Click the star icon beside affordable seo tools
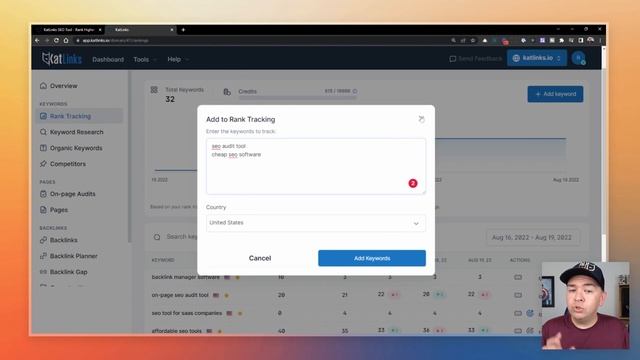The height and width of the screenshot is (360, 640). [x=220, y=331]
